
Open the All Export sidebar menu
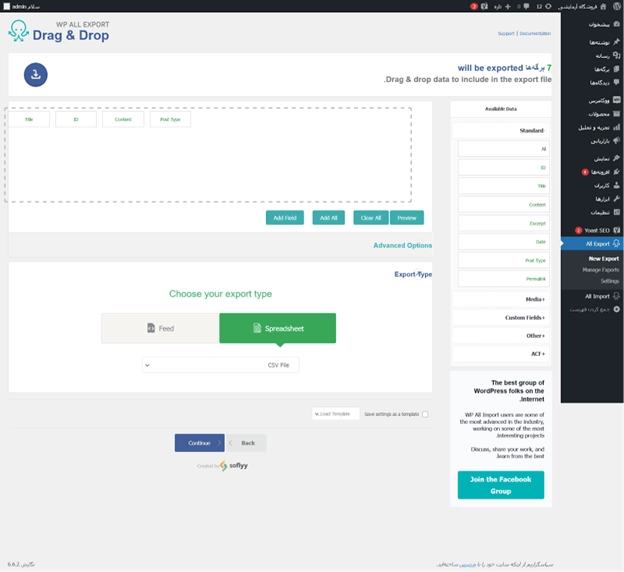click(593, 244)
